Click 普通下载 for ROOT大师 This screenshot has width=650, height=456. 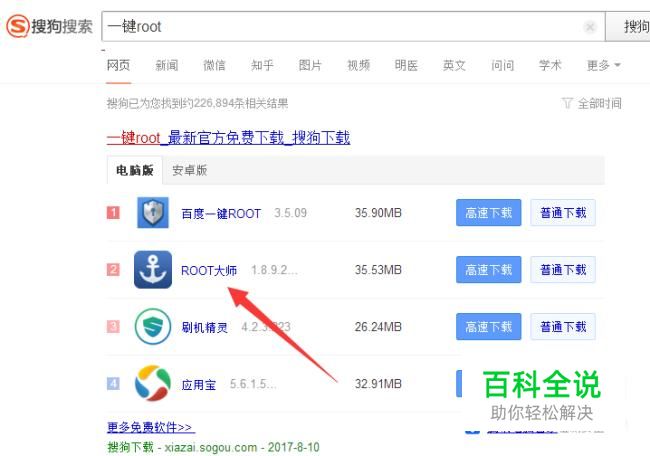click(x=563, y=269)
